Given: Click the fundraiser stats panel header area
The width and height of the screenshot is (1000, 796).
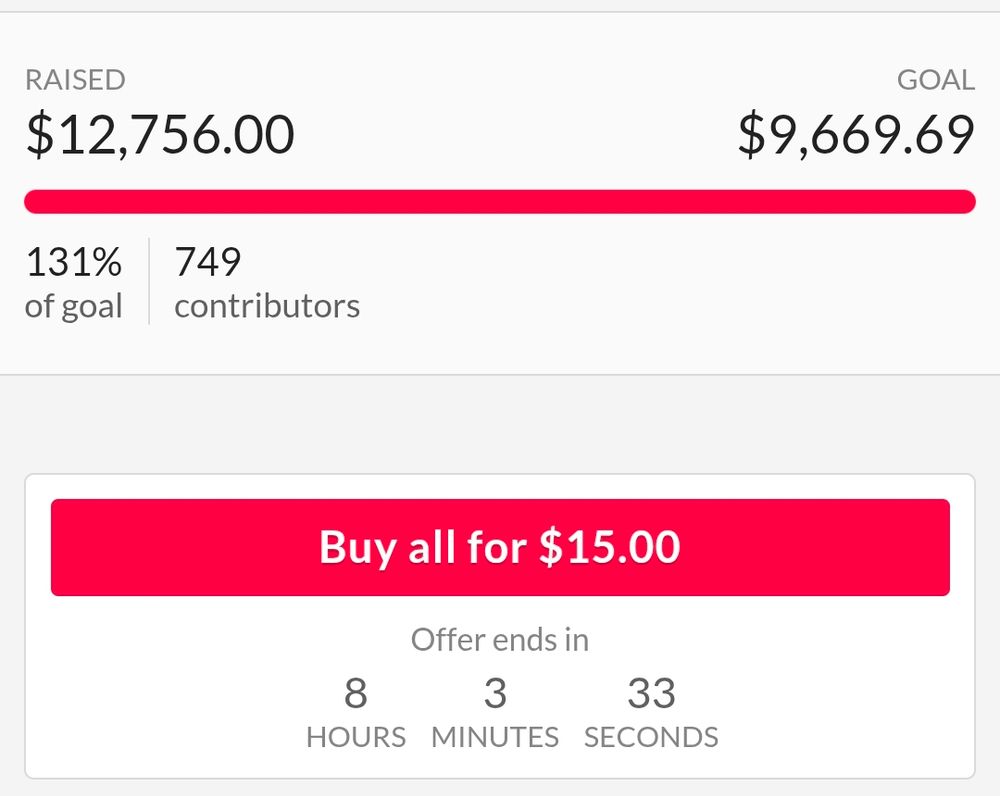Looking at the screenshot, I should click(500, 80).
